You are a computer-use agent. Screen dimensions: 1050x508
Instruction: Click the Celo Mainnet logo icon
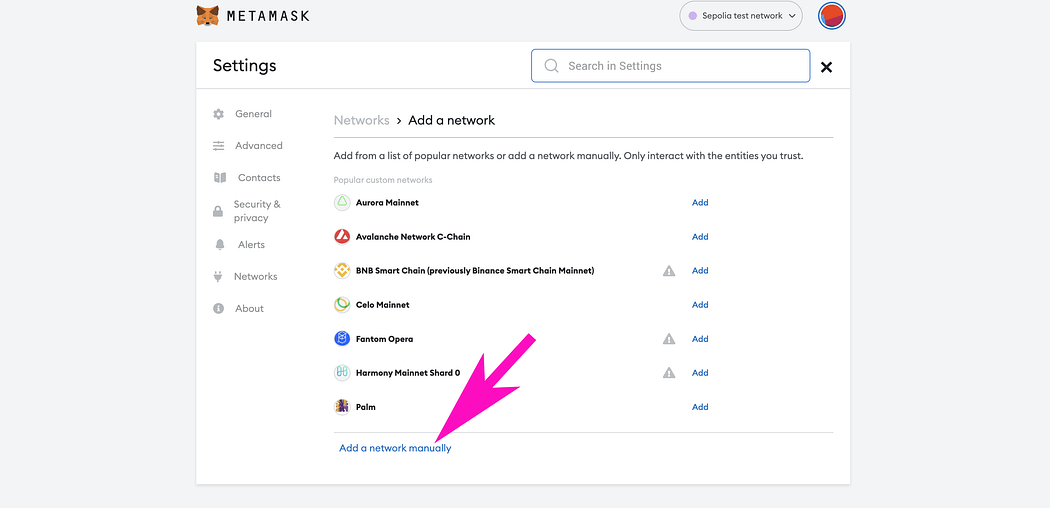point(342,305)
